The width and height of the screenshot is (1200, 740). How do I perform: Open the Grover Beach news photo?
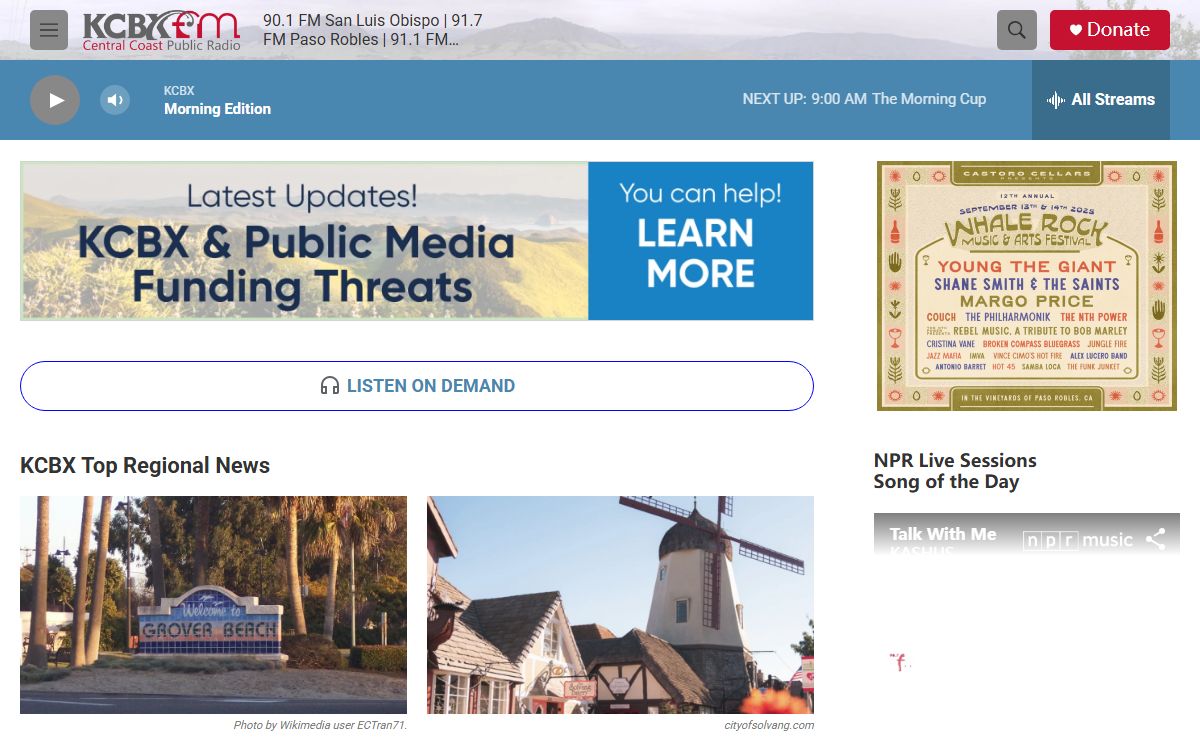(x=213, y=605)
